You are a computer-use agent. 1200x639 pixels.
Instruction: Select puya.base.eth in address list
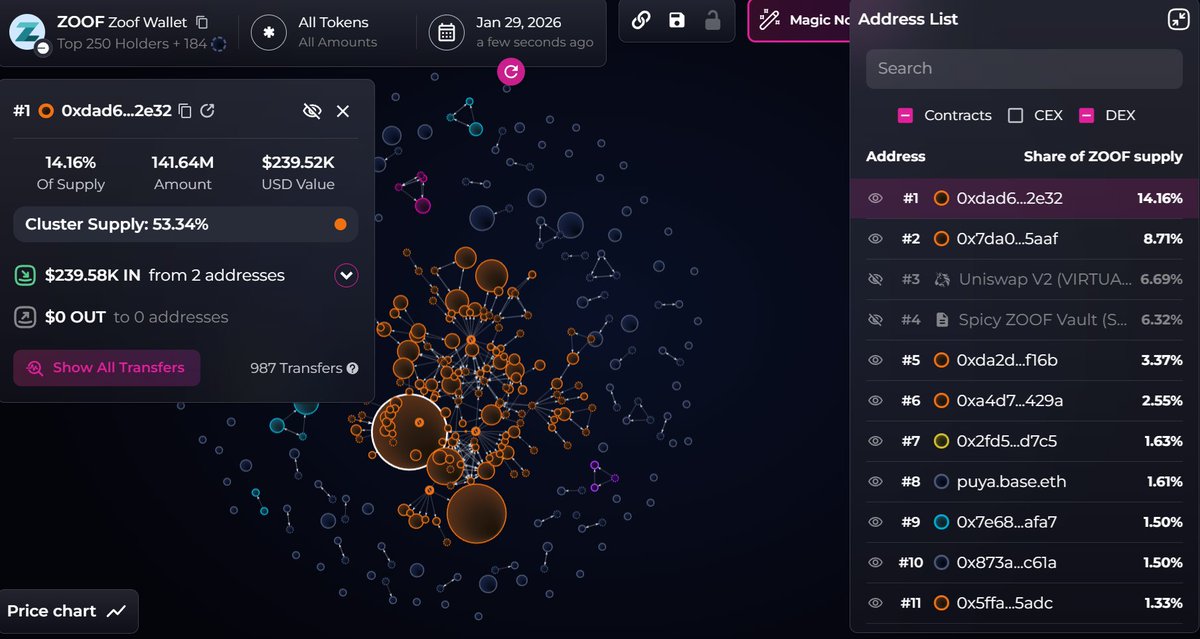(x=1025, y=482)
